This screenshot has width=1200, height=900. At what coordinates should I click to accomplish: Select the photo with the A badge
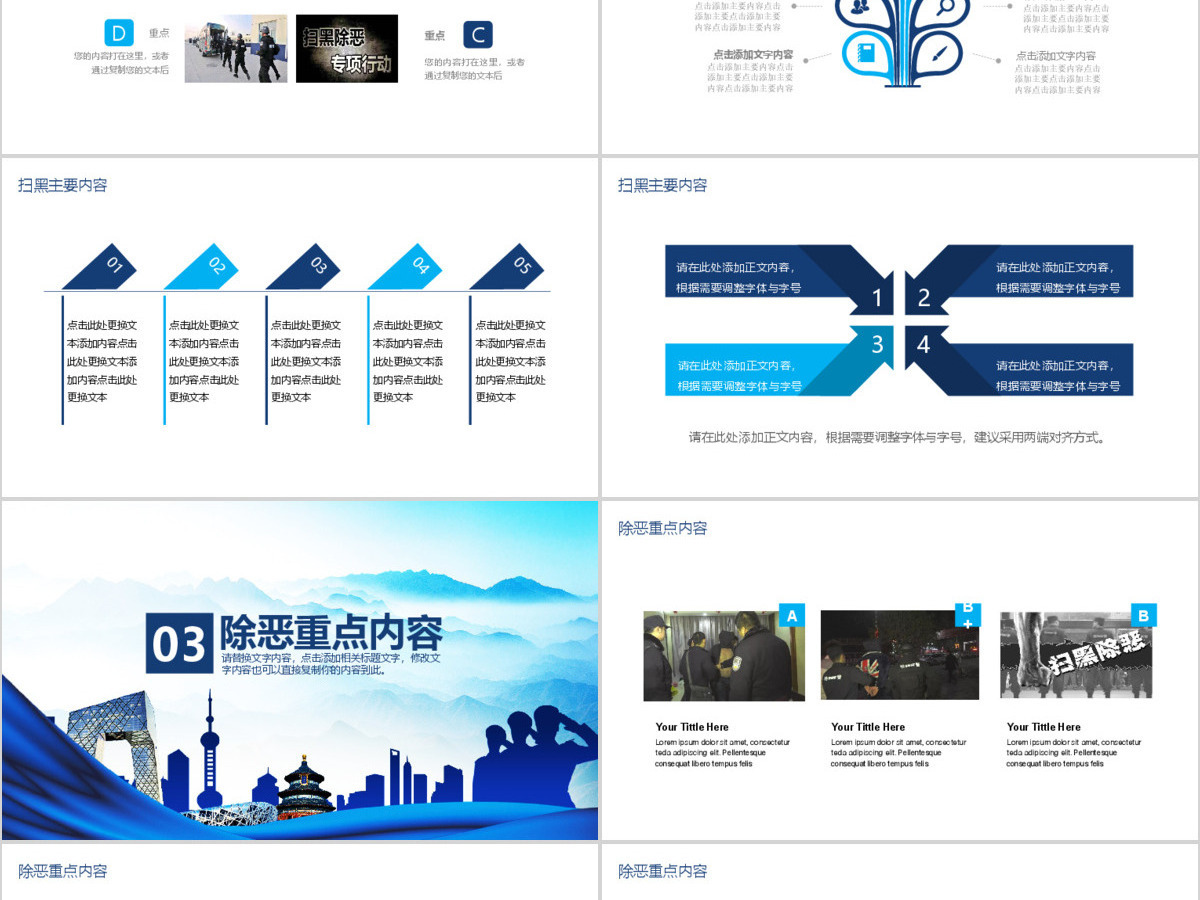coord(724,656)
